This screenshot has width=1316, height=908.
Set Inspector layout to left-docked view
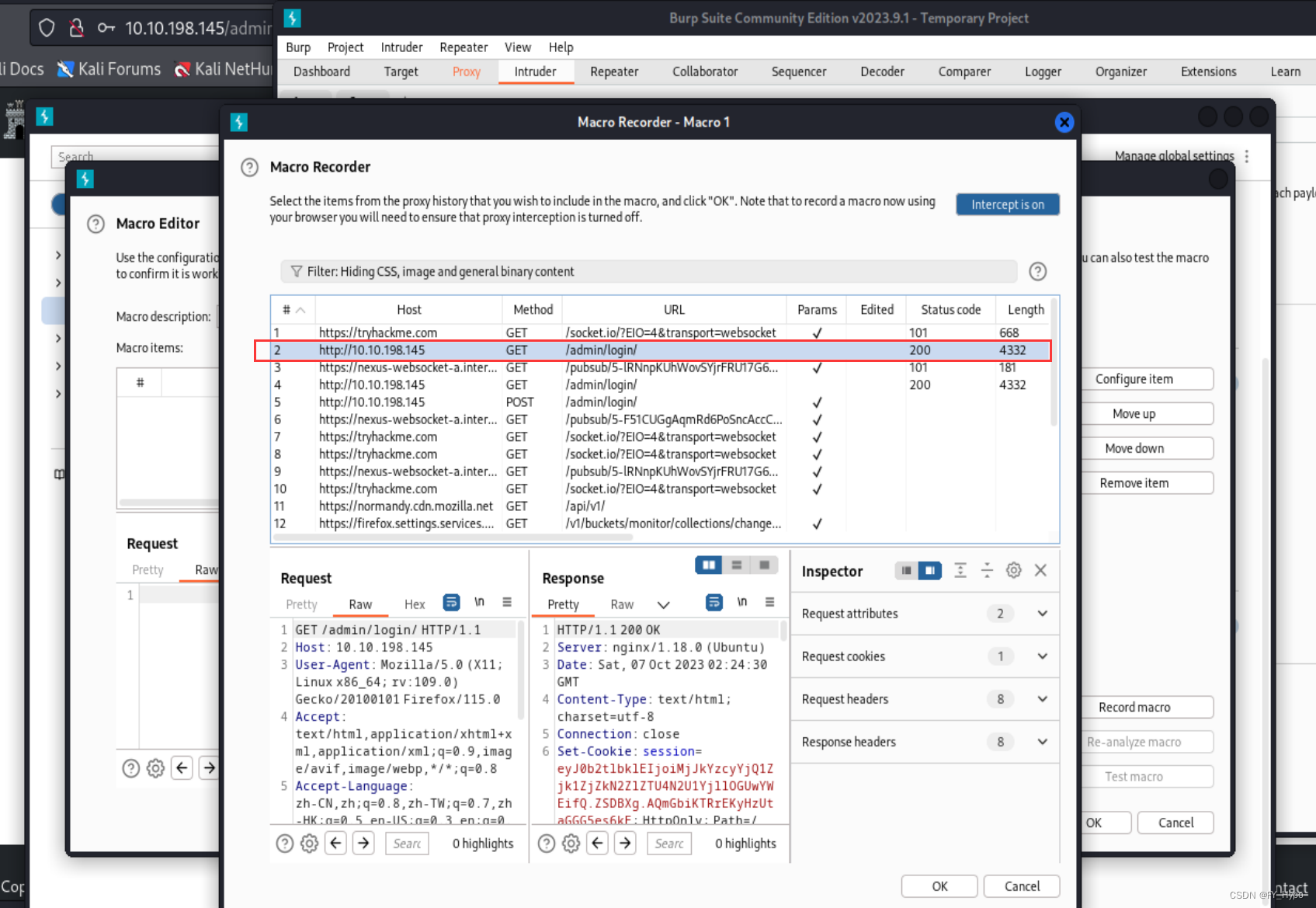pos(906,571)
